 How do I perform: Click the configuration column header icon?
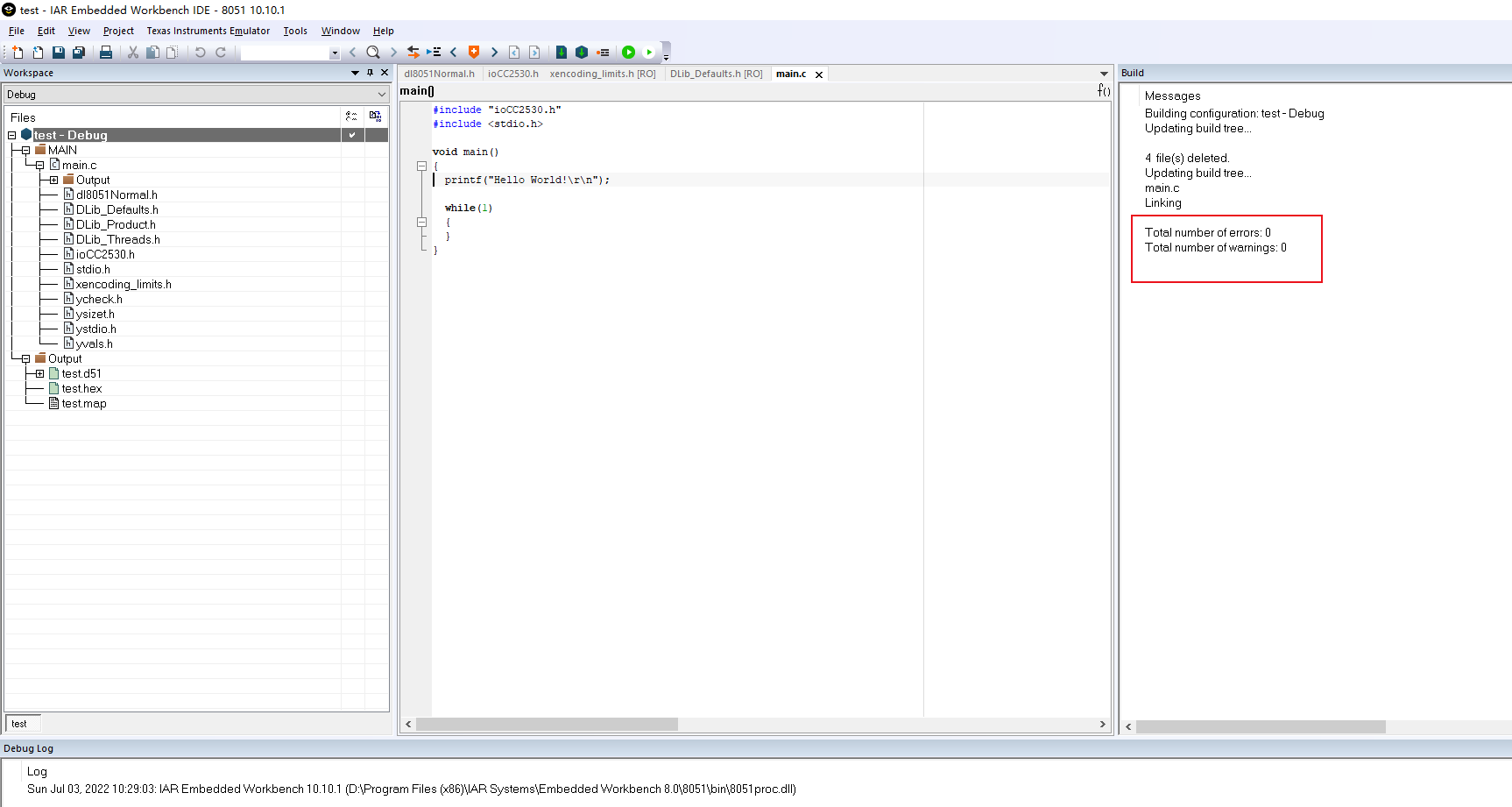tap(351, 117)
